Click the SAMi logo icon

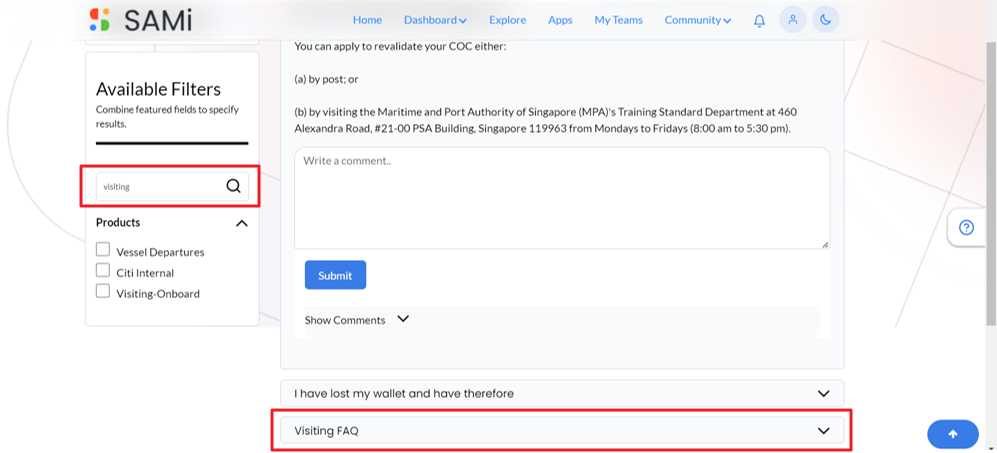coord(100,20)
